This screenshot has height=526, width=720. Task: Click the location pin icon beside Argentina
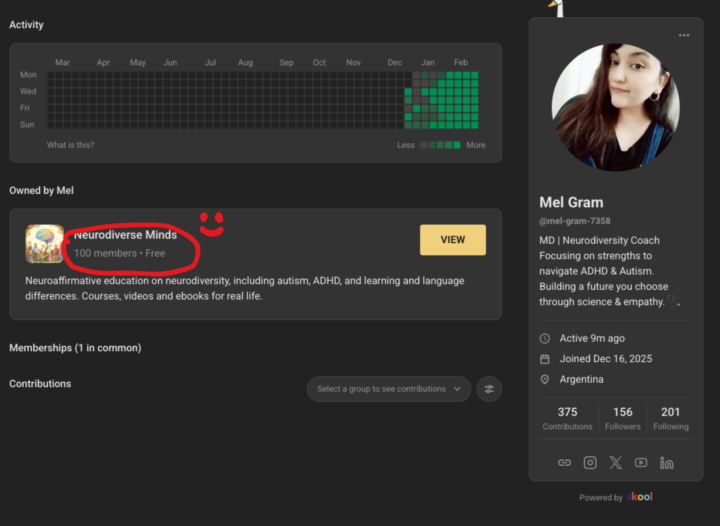(x=545, y=380)
